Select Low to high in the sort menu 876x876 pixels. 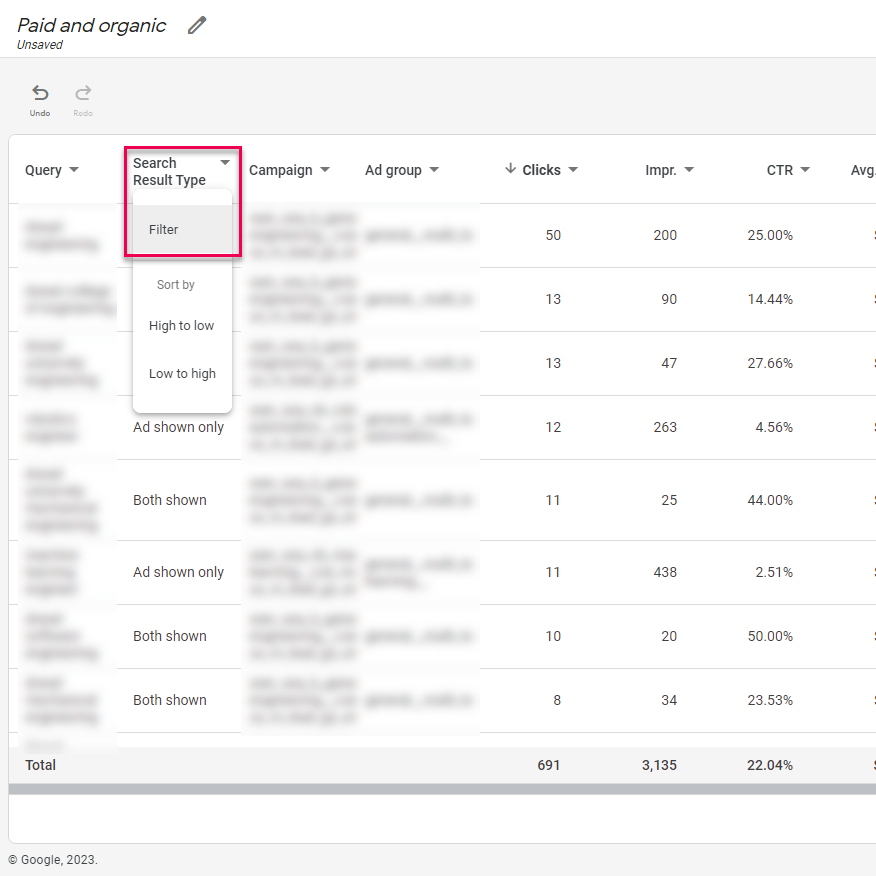[x=181, y=373]
